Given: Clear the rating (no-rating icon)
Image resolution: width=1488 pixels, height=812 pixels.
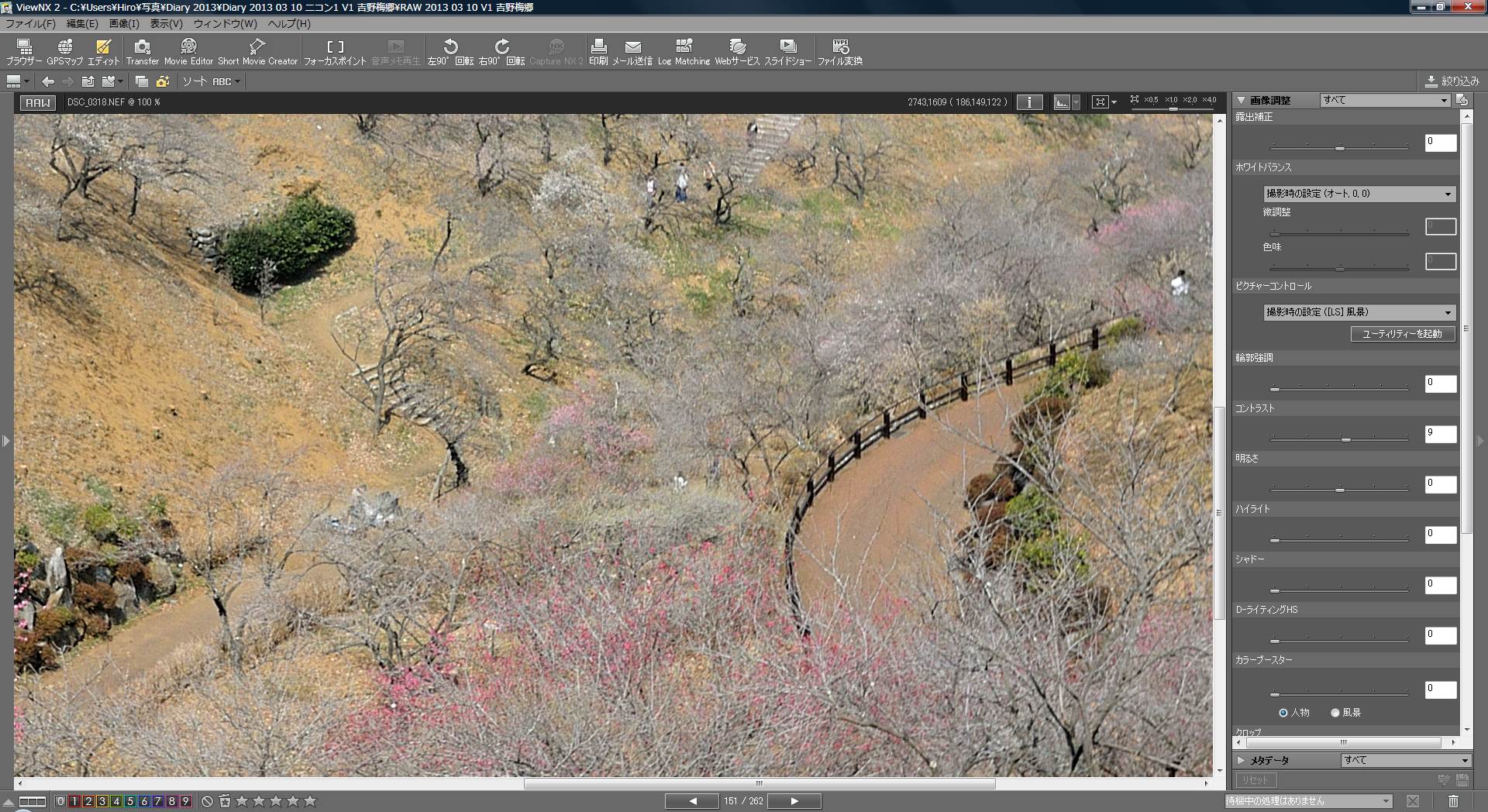Looking at the screenshot, I should (x=207, y=801).
